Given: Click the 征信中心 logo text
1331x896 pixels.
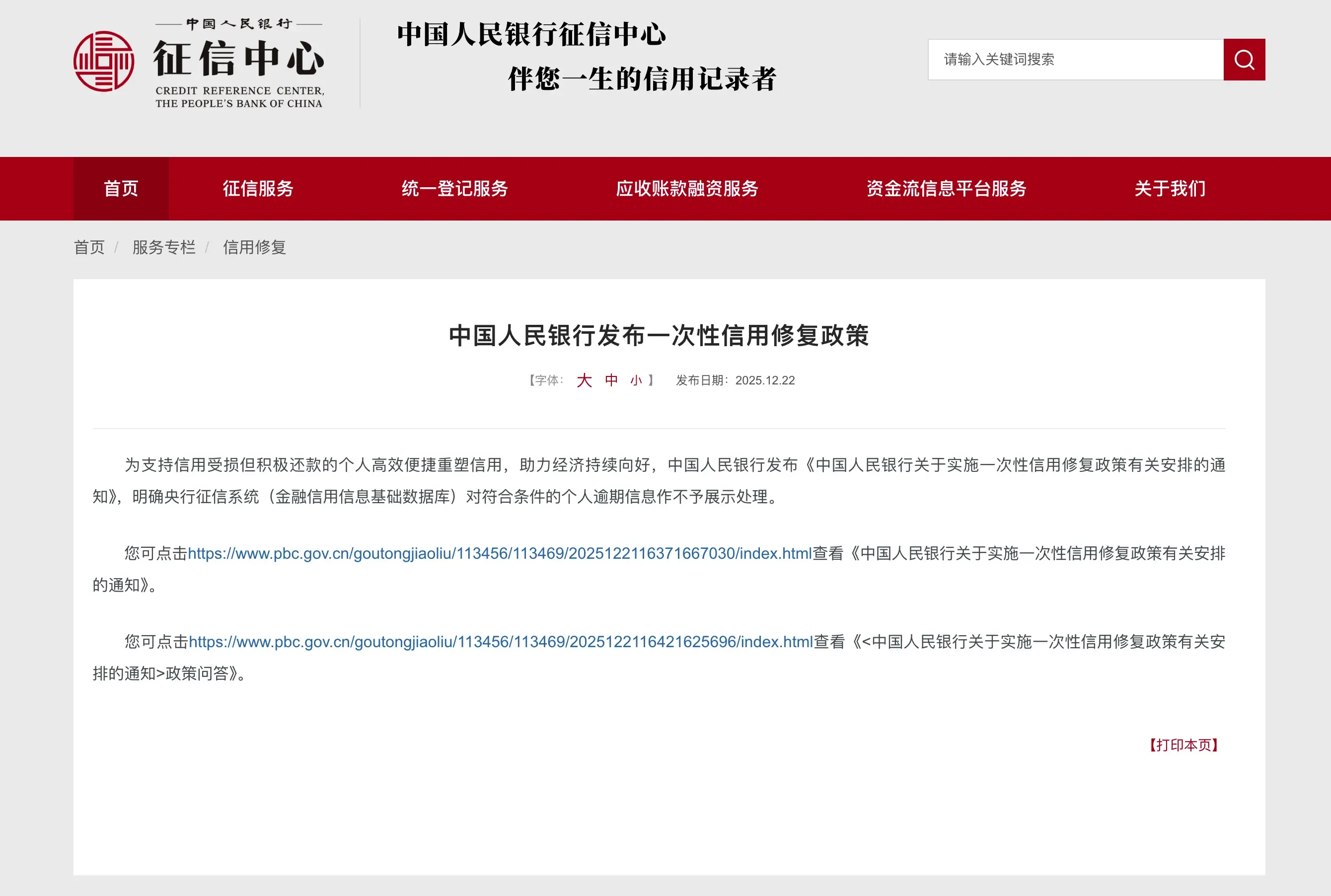Looking at the screenshot, I should pos(239,59).
